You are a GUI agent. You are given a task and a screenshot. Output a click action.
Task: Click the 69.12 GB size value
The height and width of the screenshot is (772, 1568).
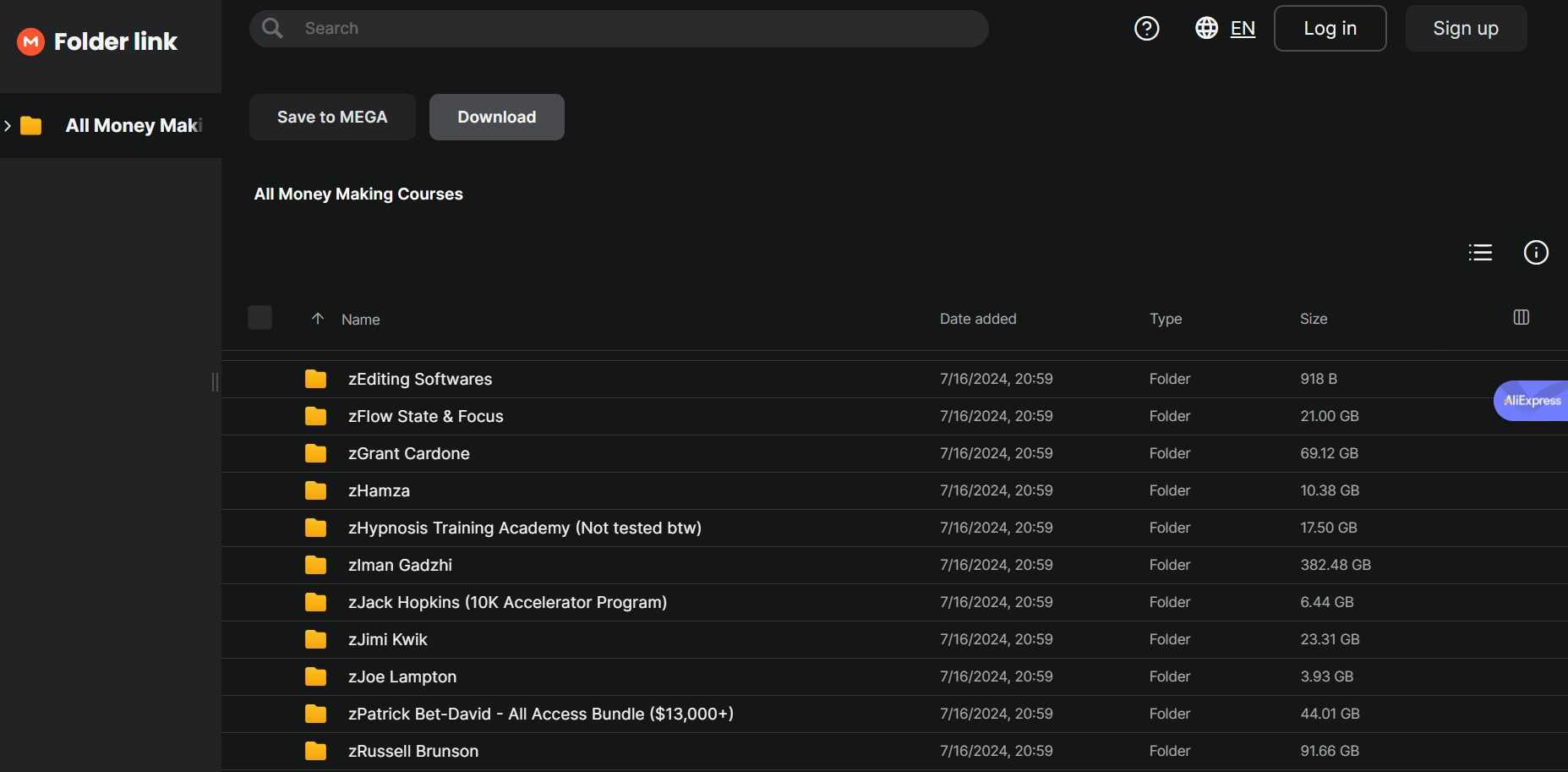tap(1329, 453)
